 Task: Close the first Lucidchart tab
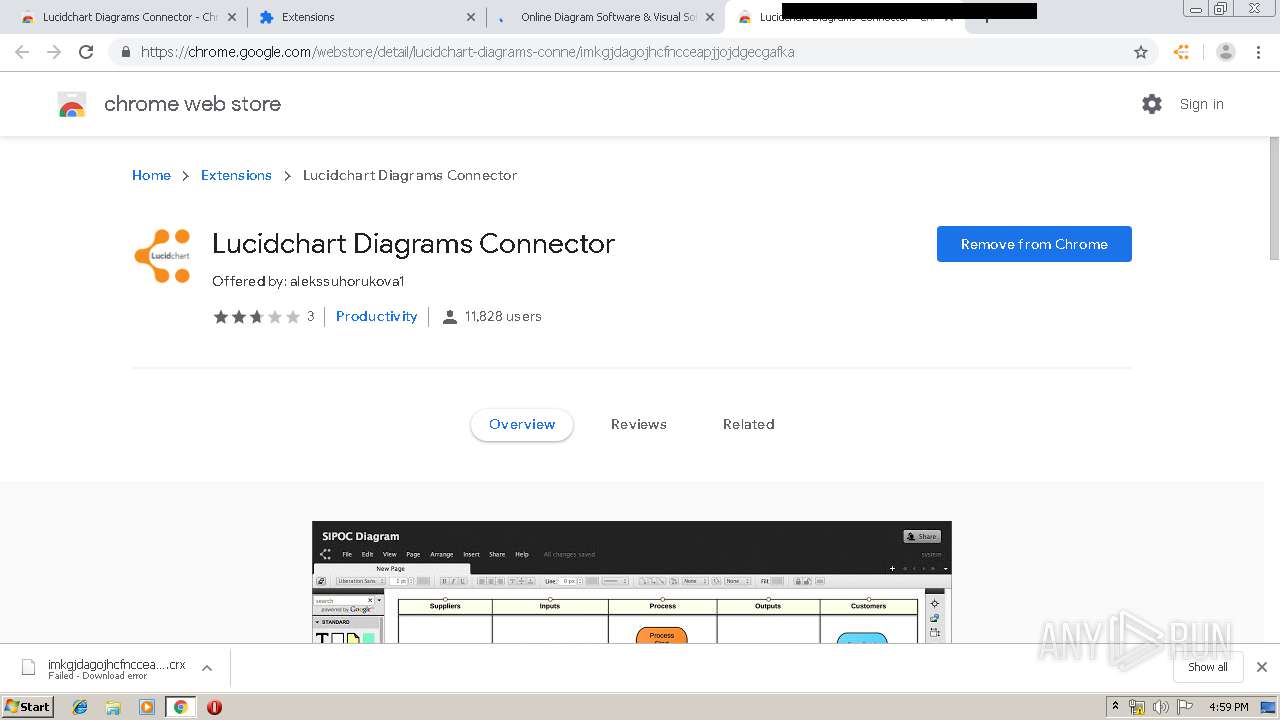pyautogui.click(x=231, y=17)
